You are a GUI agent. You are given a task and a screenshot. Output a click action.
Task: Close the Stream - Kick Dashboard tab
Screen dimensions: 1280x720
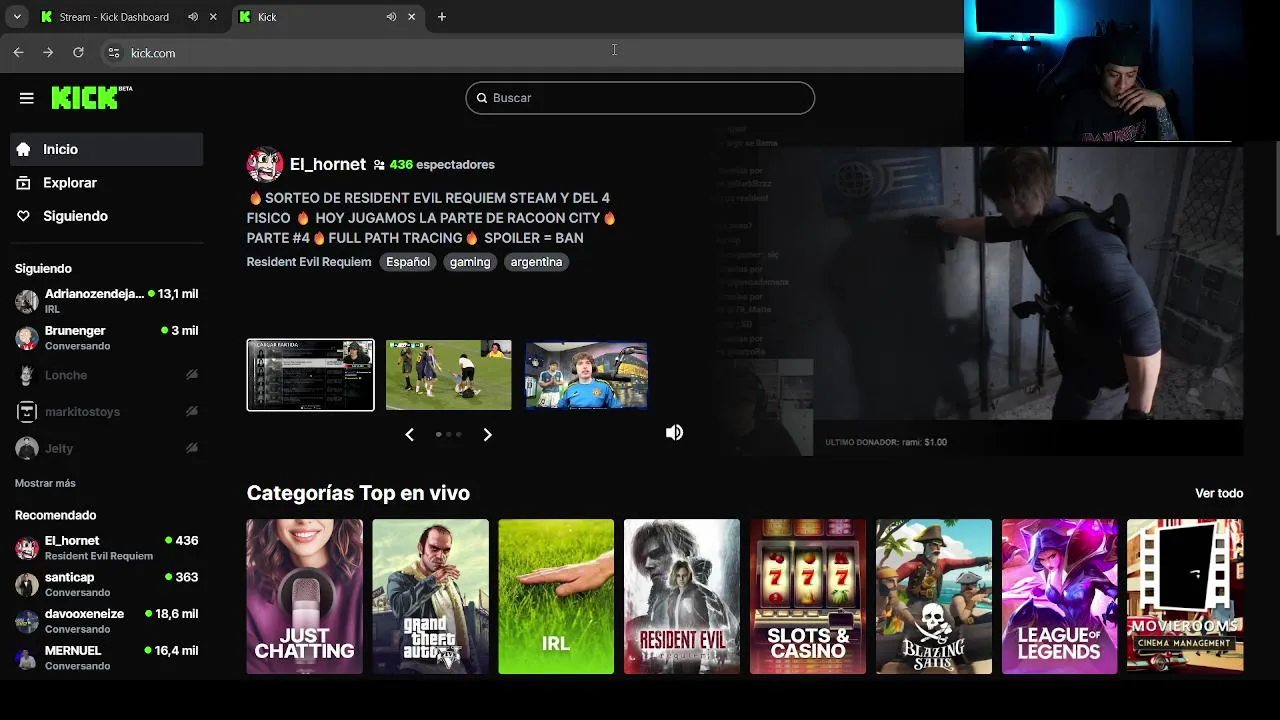point(213,17)
